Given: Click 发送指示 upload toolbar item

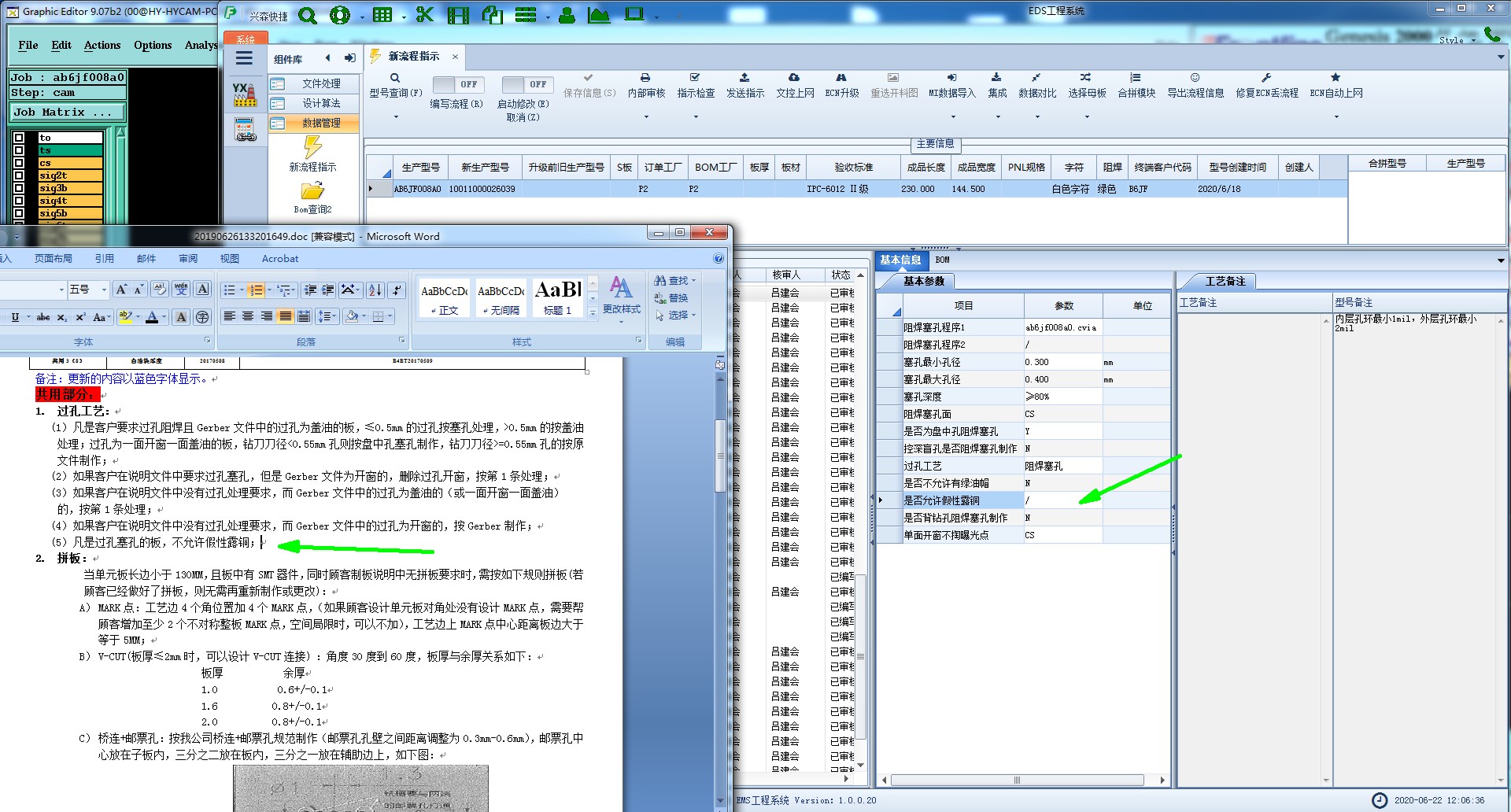Looking at the screenshot, I should point(744,85).
